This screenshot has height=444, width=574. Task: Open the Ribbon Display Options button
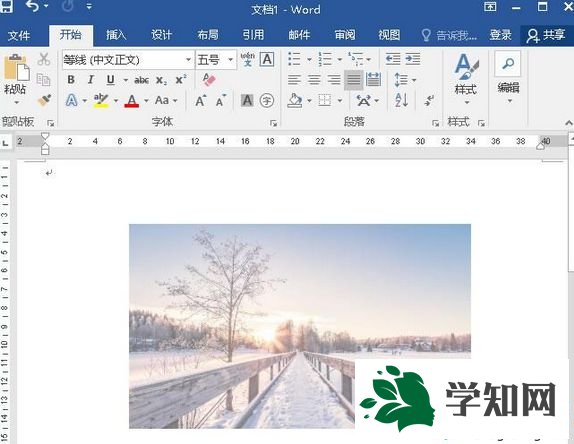490,6
